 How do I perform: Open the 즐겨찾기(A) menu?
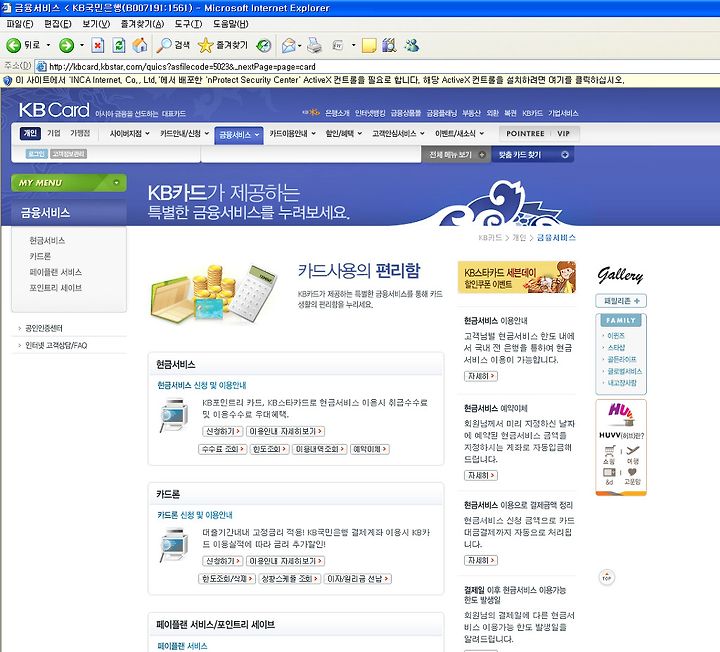142,24
